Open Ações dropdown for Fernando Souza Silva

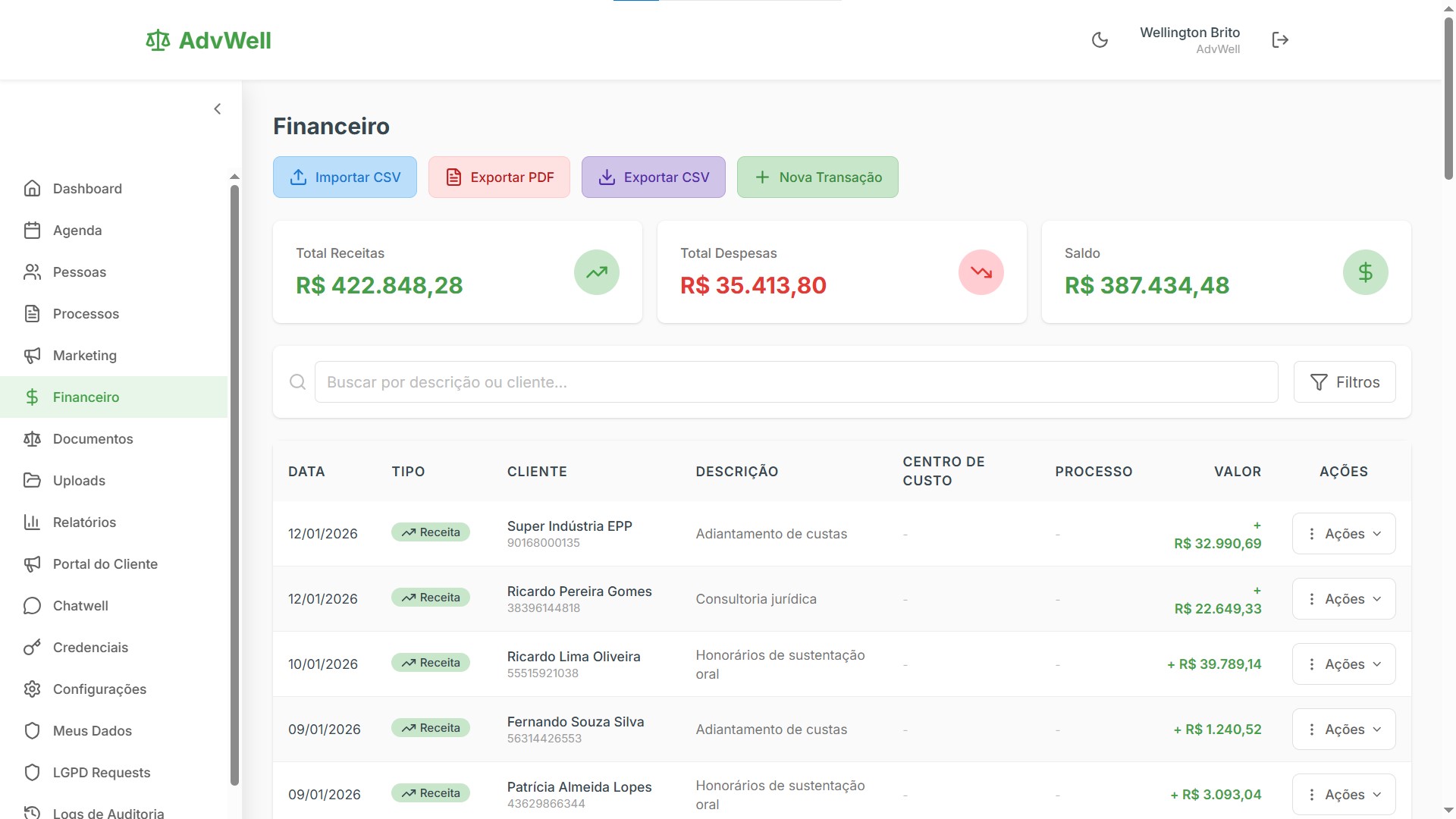point(1343,729)
